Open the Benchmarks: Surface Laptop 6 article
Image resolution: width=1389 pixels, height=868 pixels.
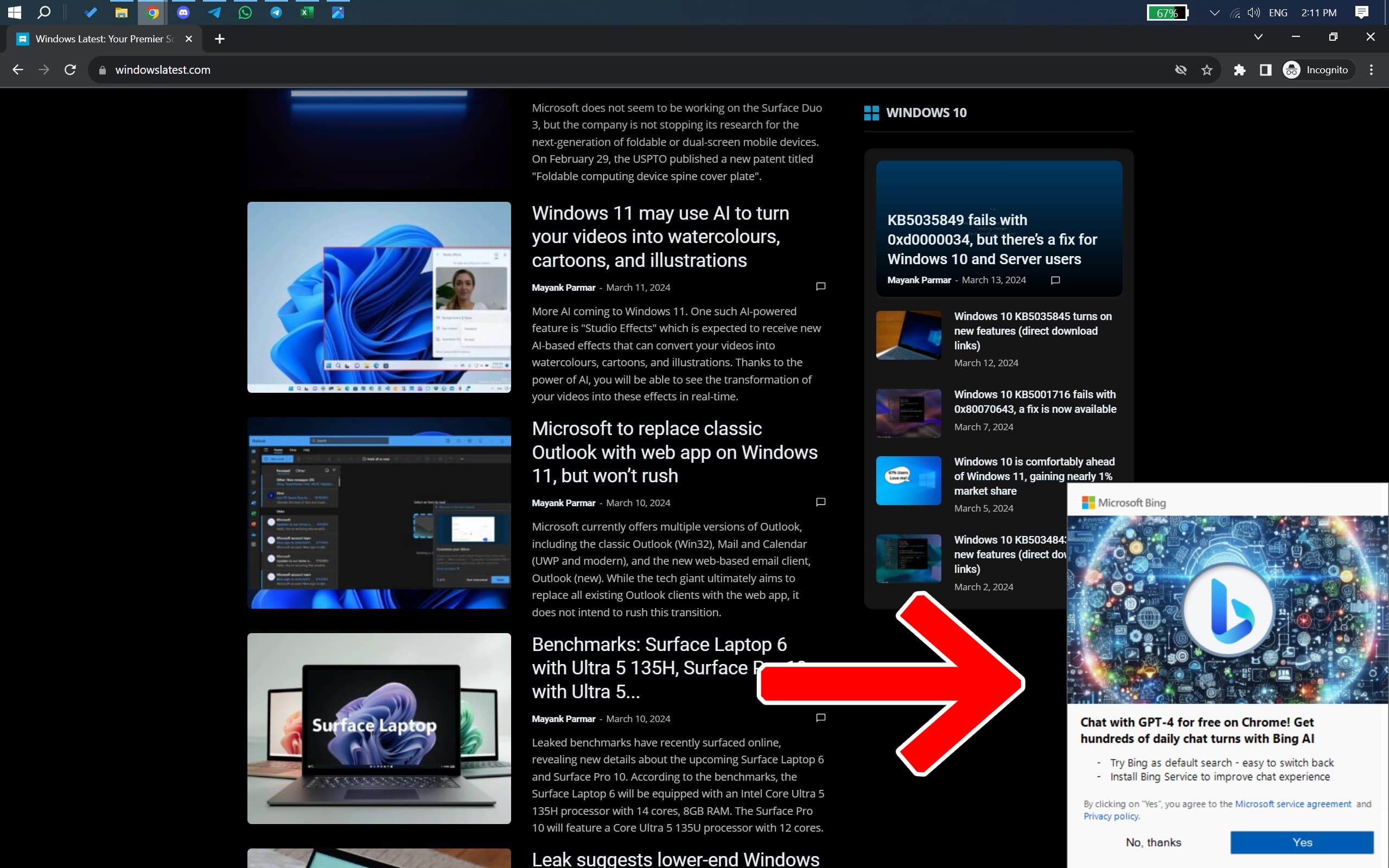tap(659, 668)
